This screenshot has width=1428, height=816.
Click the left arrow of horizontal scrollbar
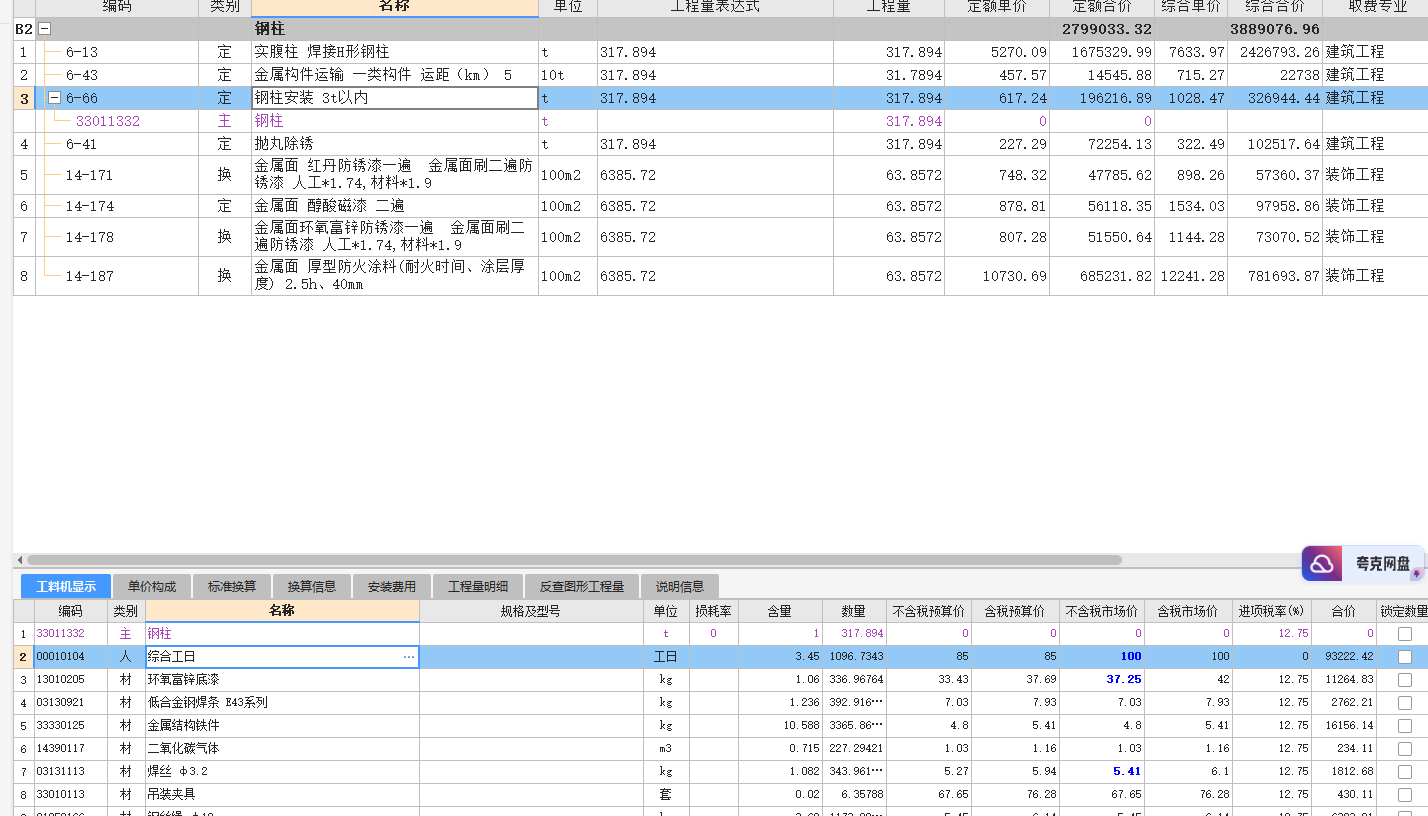pyautogui.click(x=19, y=560)
